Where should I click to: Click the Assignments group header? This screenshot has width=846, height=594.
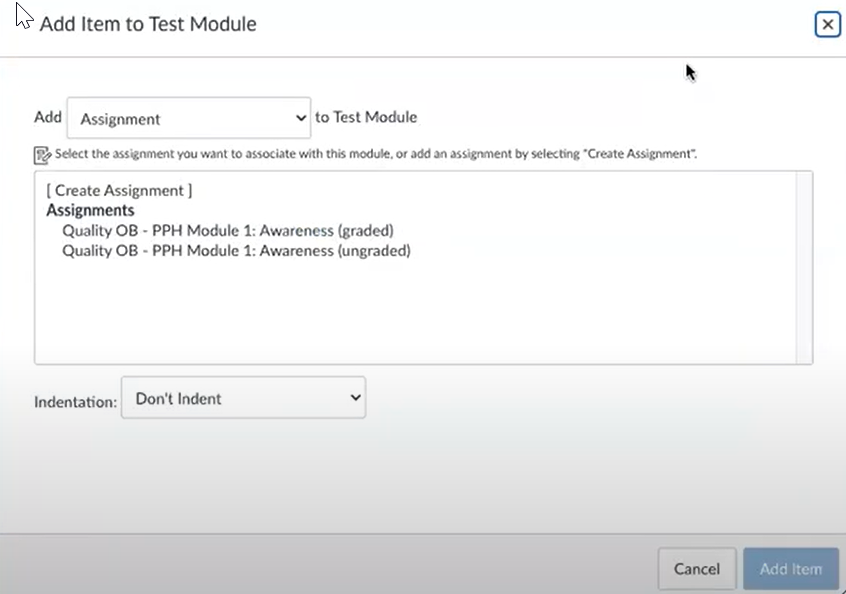pos(90,210)
